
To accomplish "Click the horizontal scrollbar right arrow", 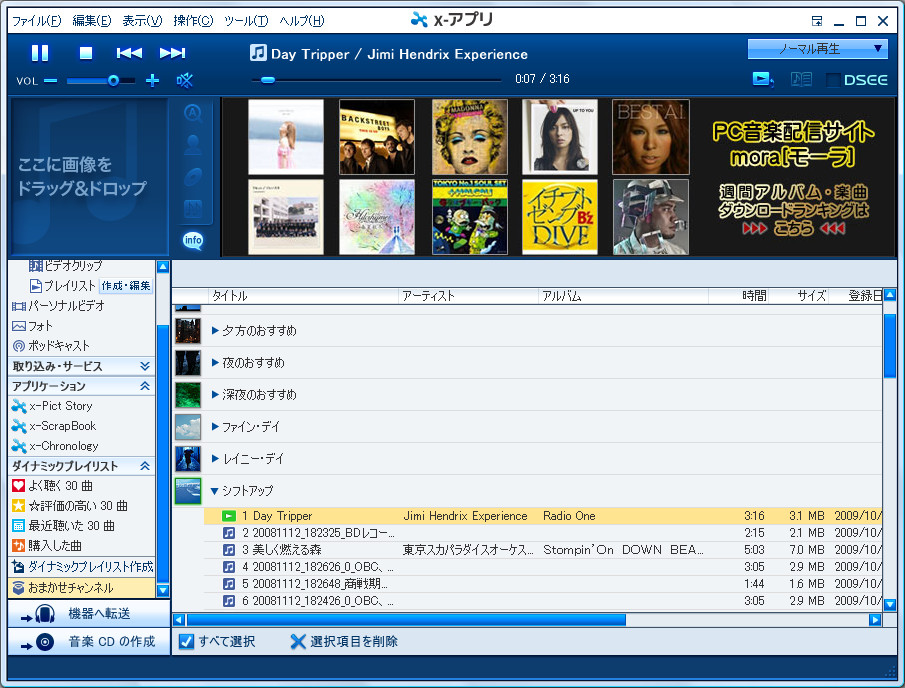I will click(x=875, y=619).
